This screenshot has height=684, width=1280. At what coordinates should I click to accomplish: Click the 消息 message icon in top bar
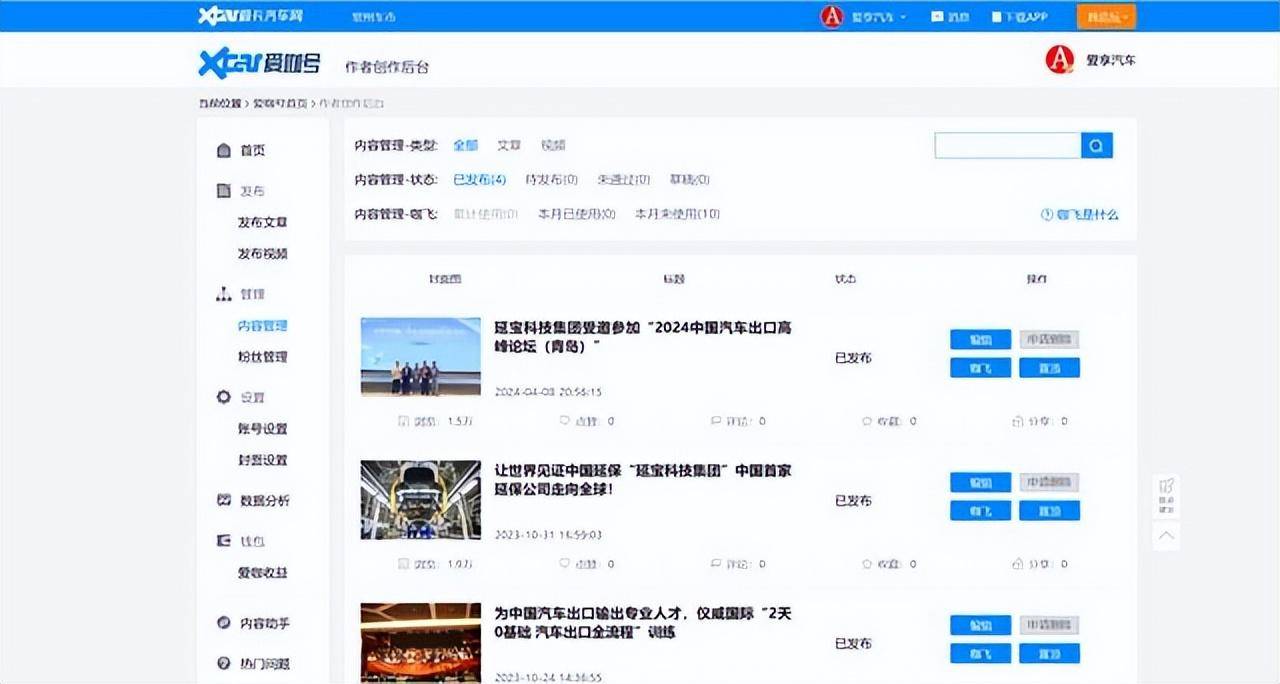(x=937, y=17)
